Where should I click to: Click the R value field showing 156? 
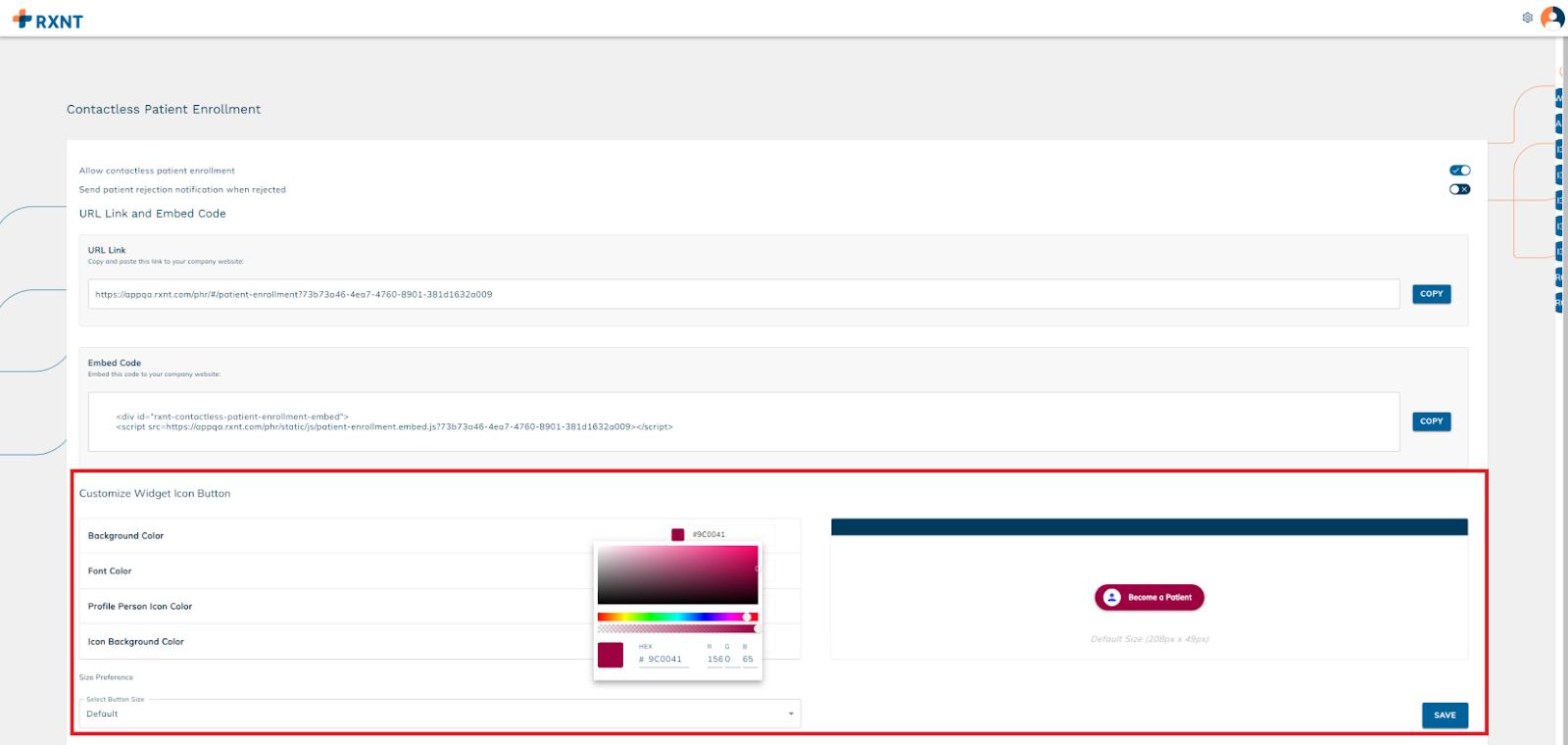click(713, 659)
